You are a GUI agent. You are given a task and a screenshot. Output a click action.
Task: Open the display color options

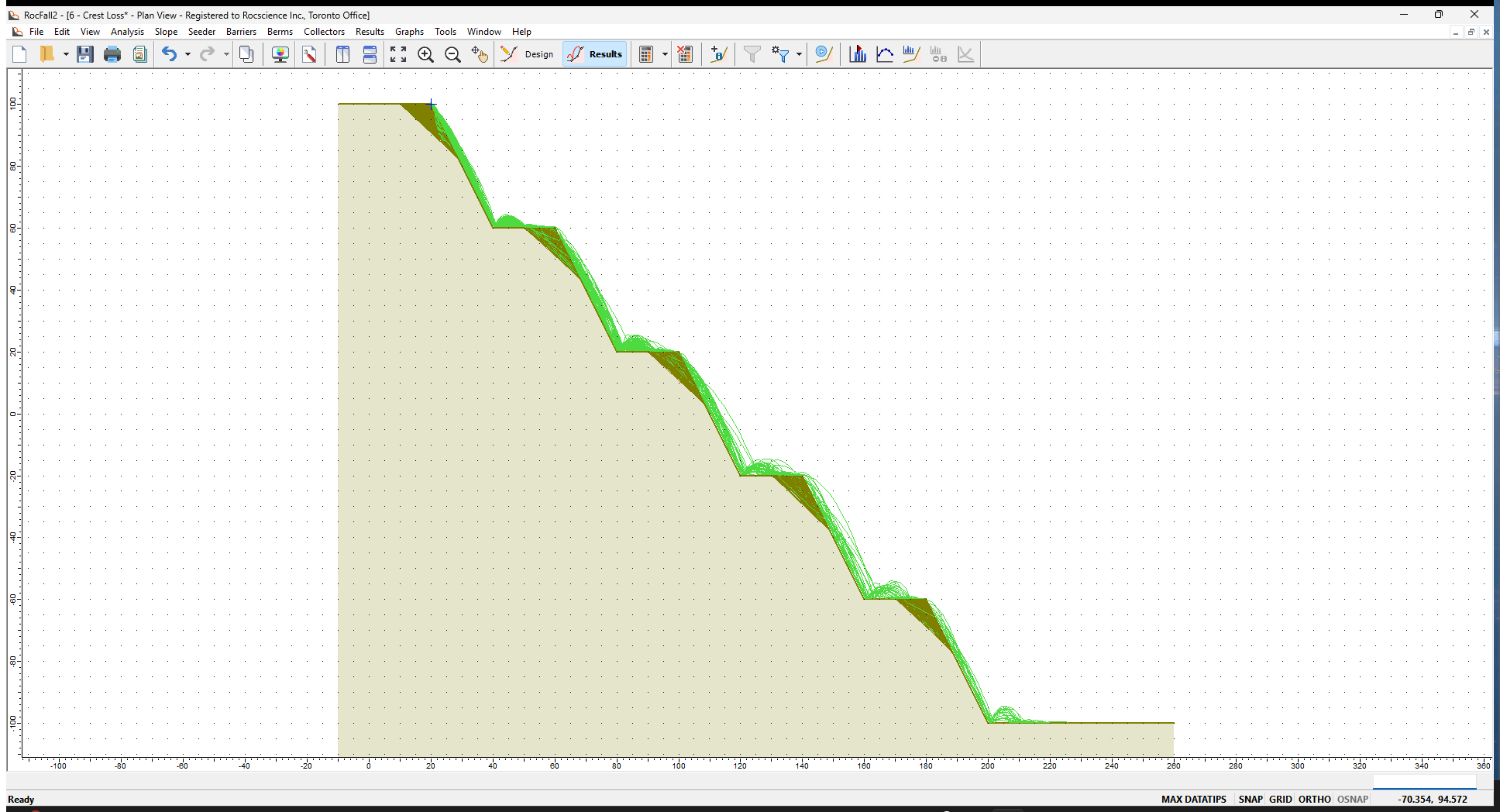[x=280, y=54]
